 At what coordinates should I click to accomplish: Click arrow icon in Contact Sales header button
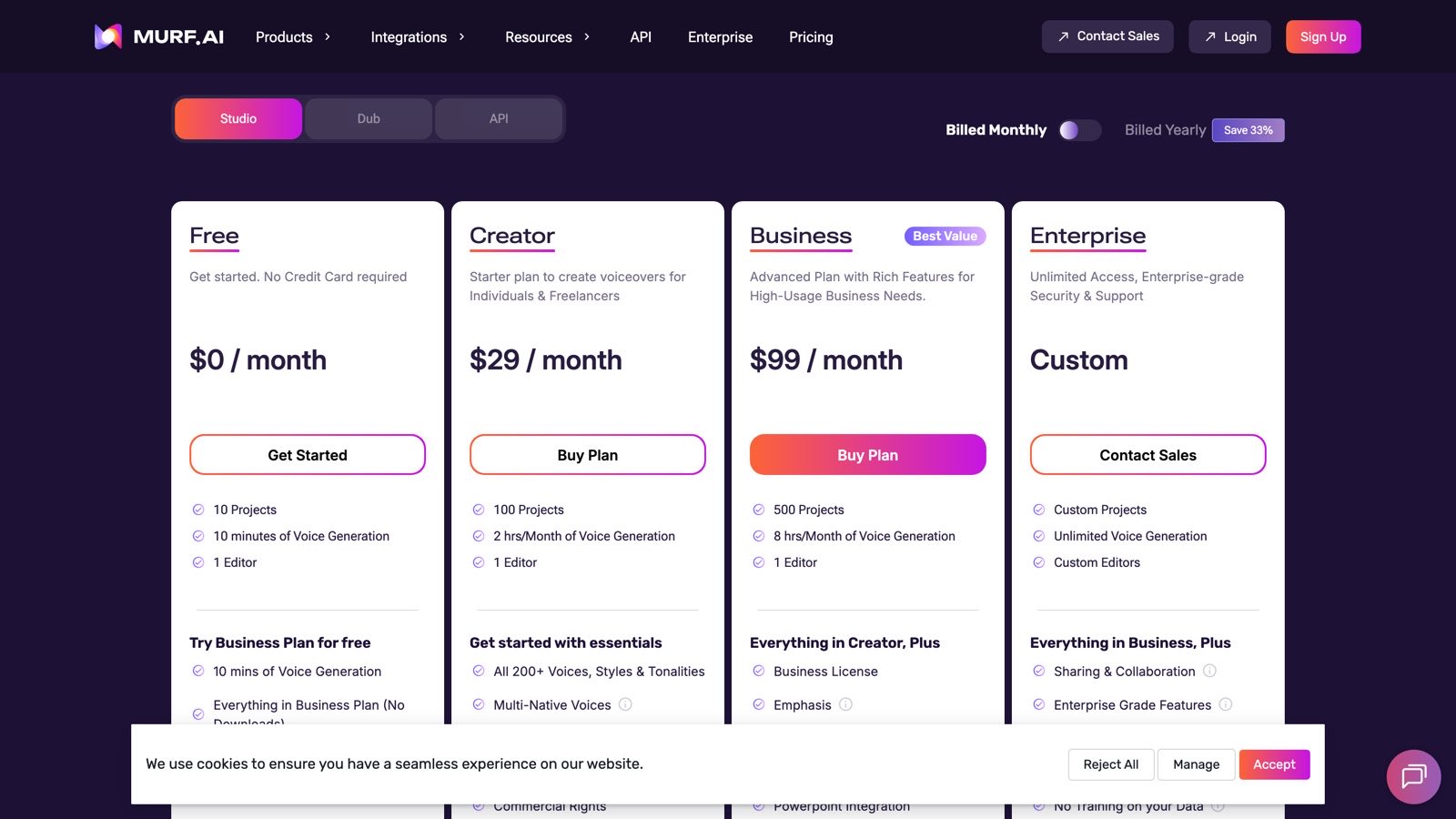coord(1063,36)
